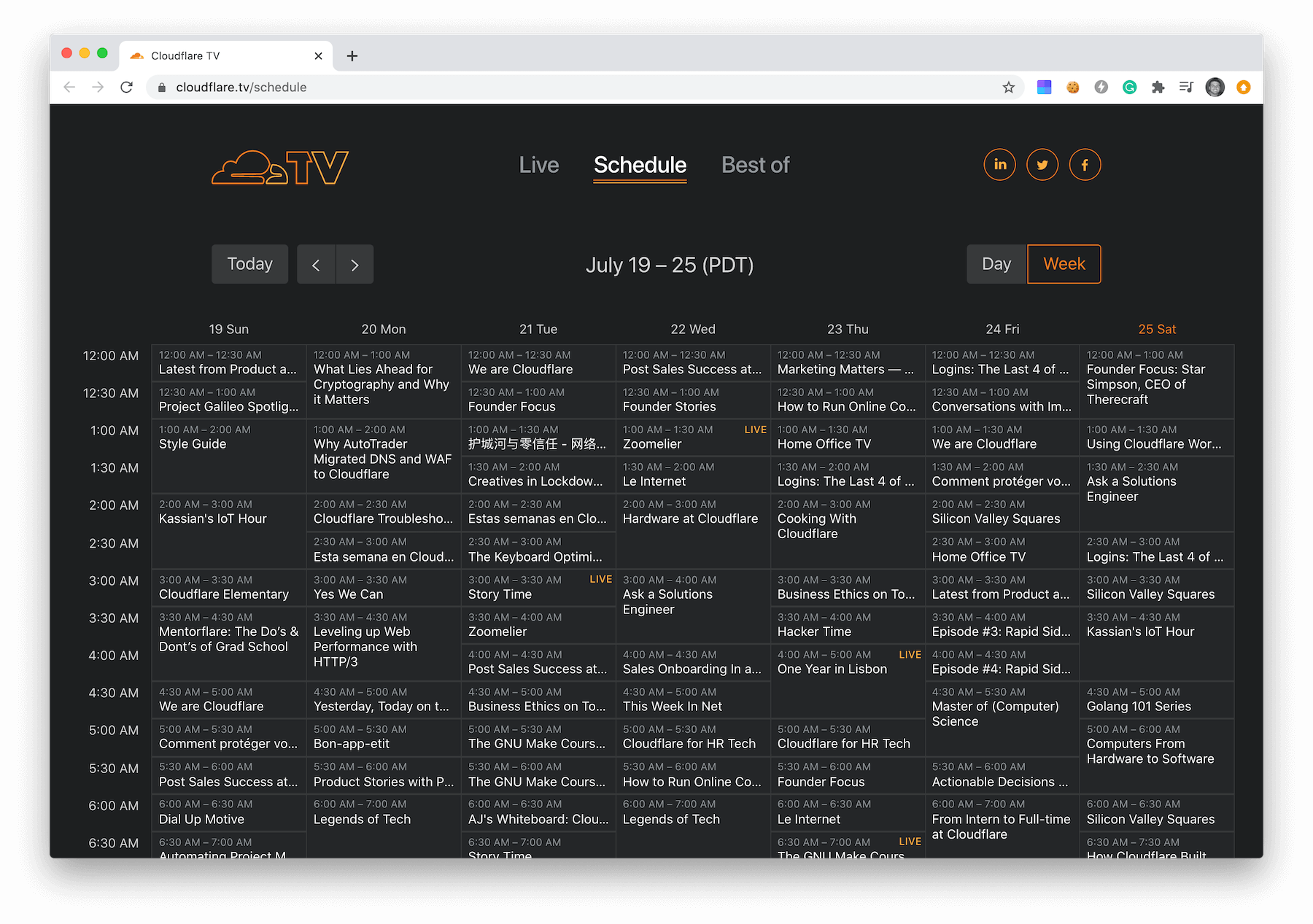
Task: Open Creatives in Lockdown on Tuesday
Action: [538, 475]
